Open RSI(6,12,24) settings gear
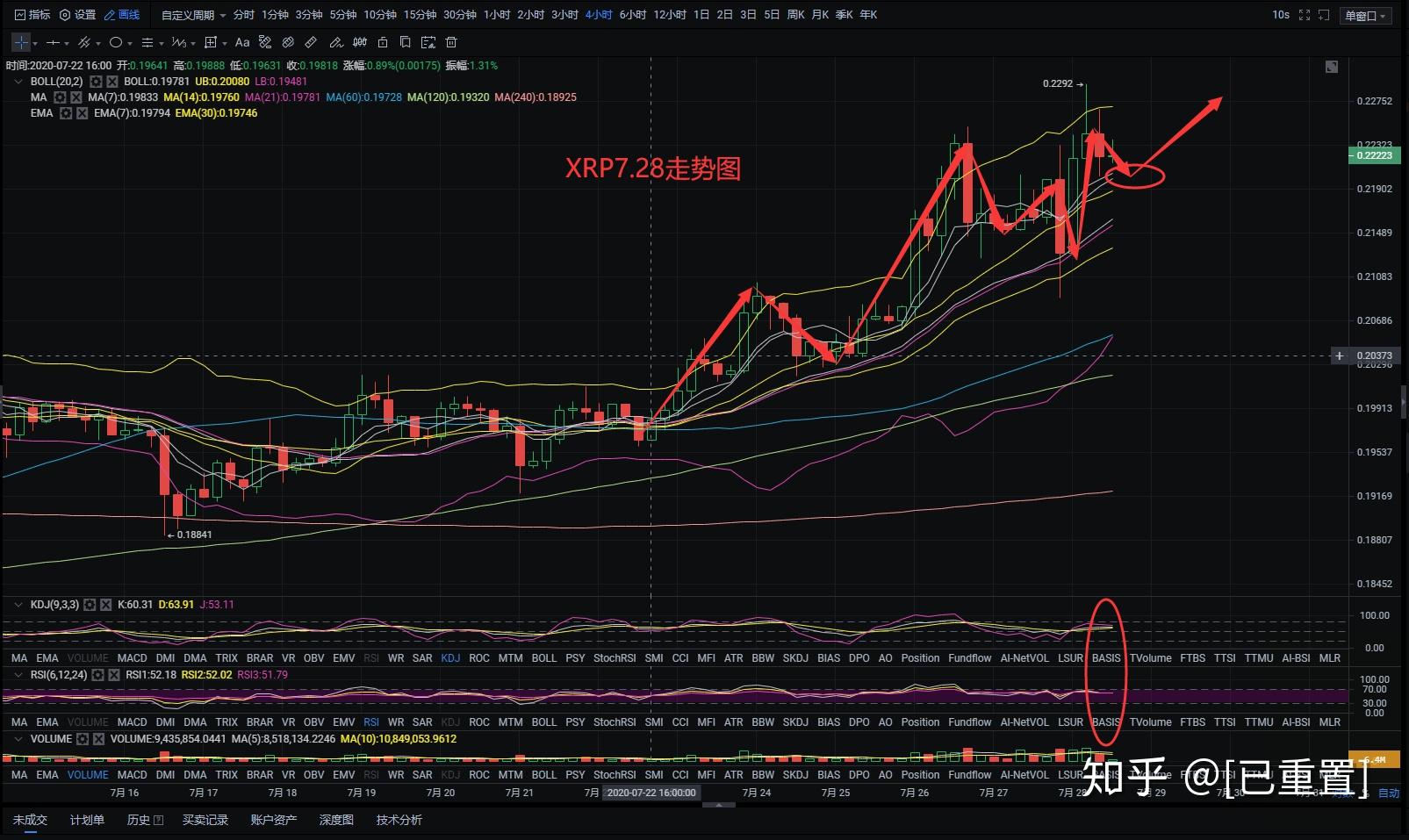The width and height of the screenshot is (1409, 840). point(97,675)
